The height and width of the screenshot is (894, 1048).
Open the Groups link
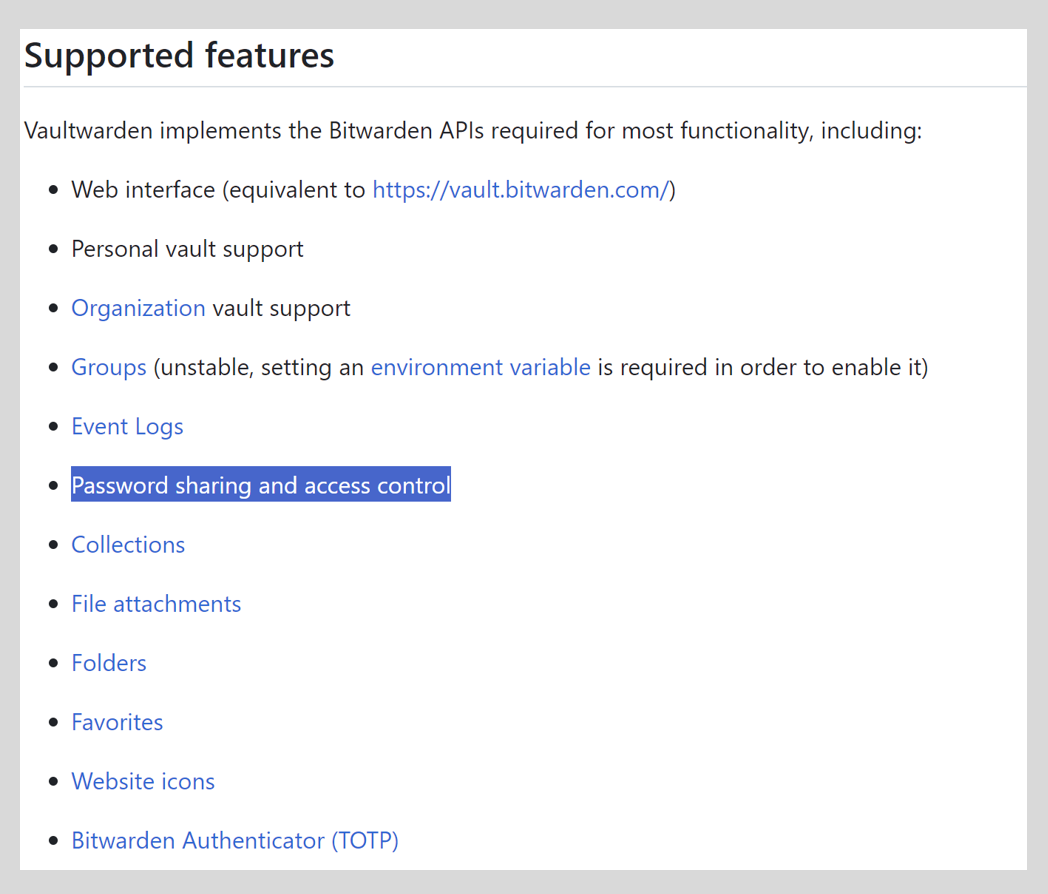click(x=109, y=367)
